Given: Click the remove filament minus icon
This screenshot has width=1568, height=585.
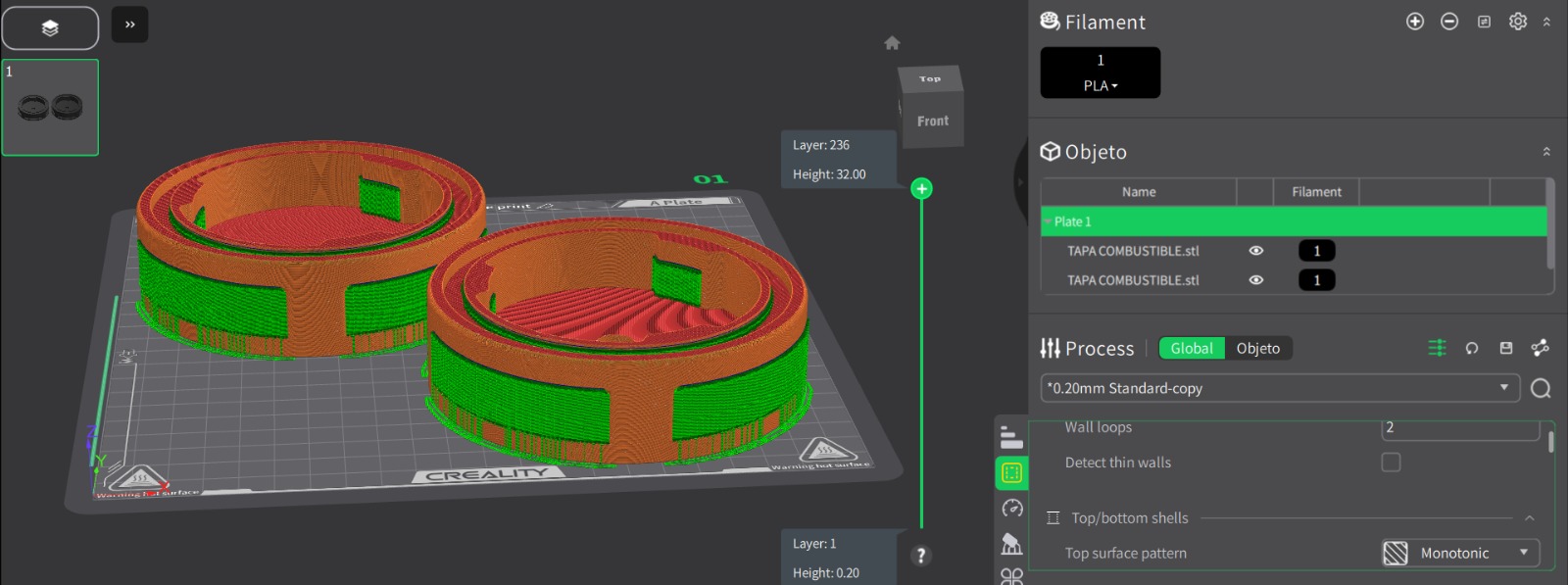Looking at the screenshot, I should (x=1449, y=22).
